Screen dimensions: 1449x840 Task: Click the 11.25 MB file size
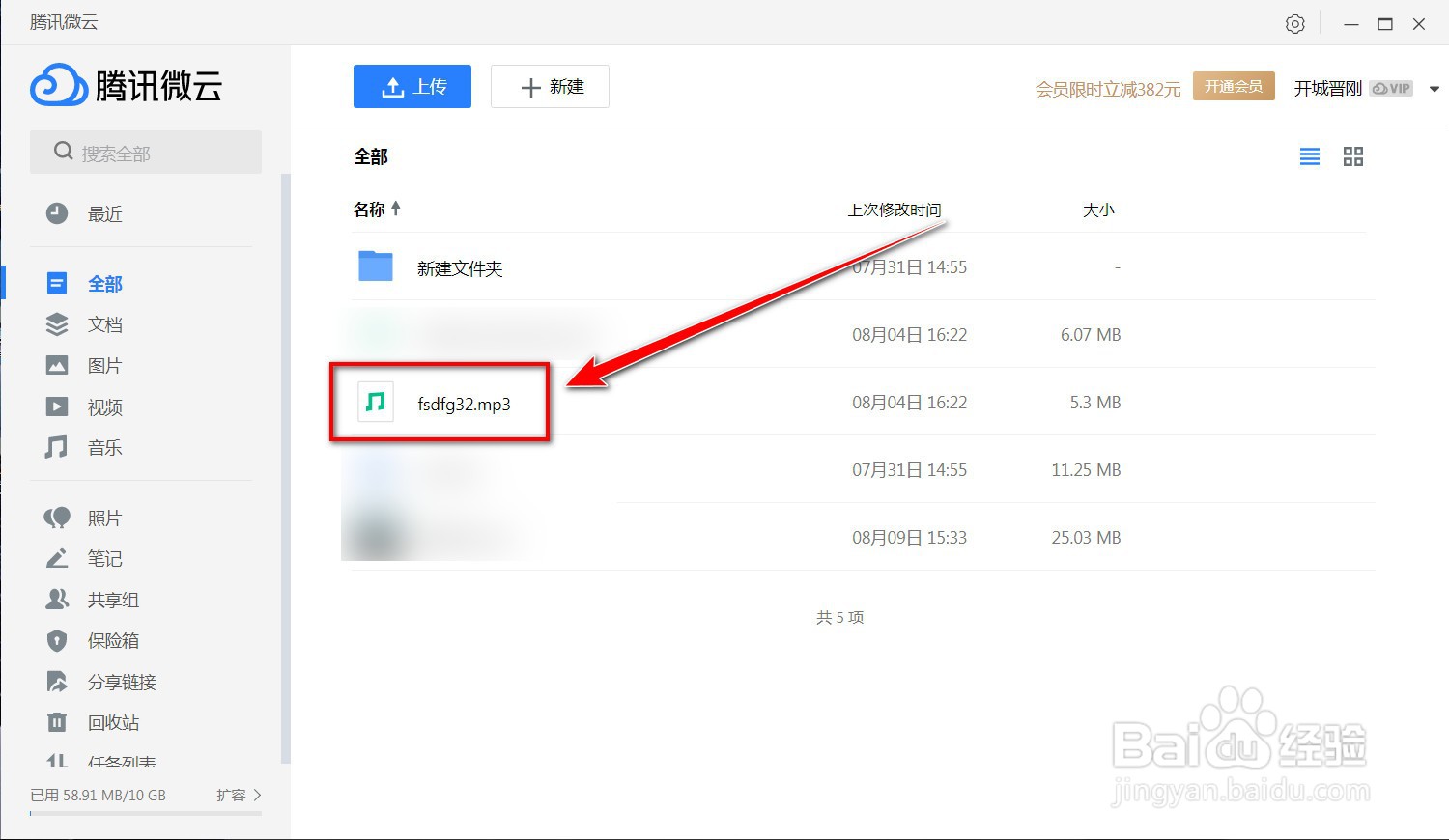[1086, 470]
